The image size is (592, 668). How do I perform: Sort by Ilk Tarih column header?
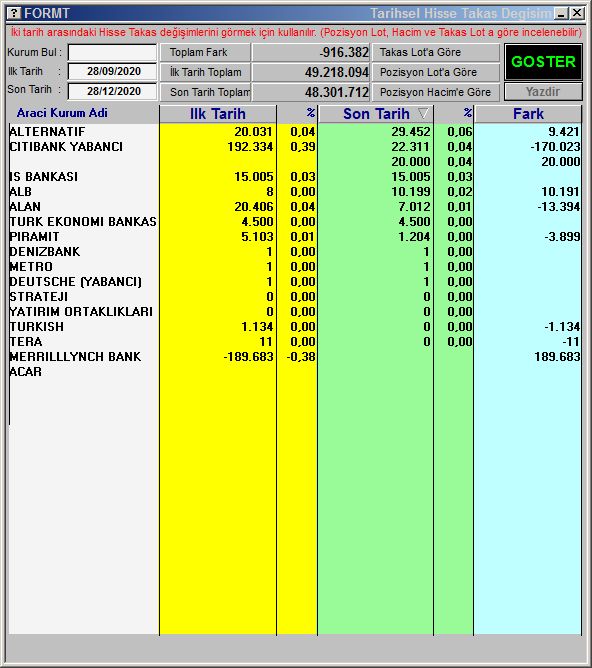tap(218, 114)
